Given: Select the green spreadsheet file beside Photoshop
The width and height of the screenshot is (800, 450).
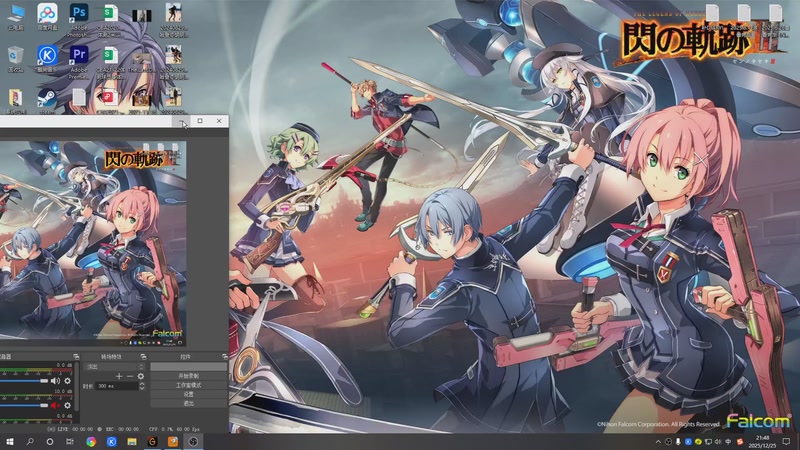Looking at the screenshot, I should click(x=110, y=19).
